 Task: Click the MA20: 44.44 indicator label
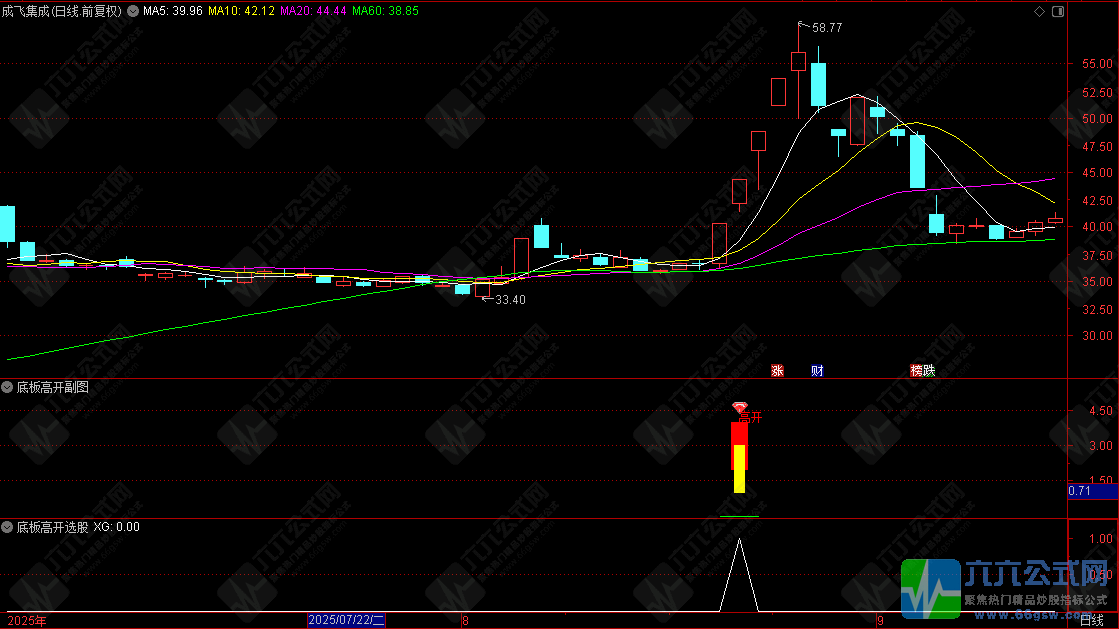313,11
